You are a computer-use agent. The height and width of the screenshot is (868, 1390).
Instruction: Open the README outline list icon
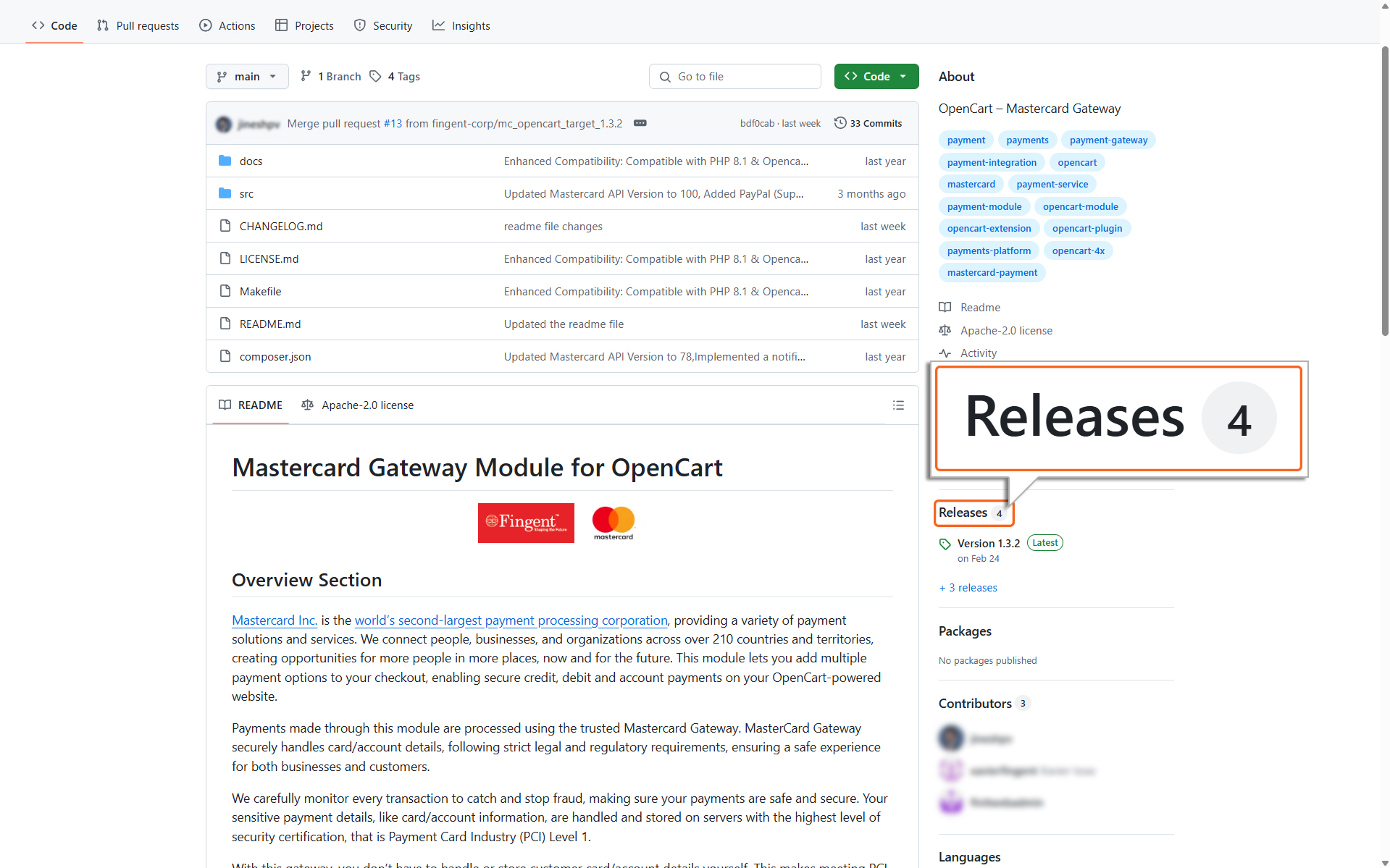click(x=898, y=405)
